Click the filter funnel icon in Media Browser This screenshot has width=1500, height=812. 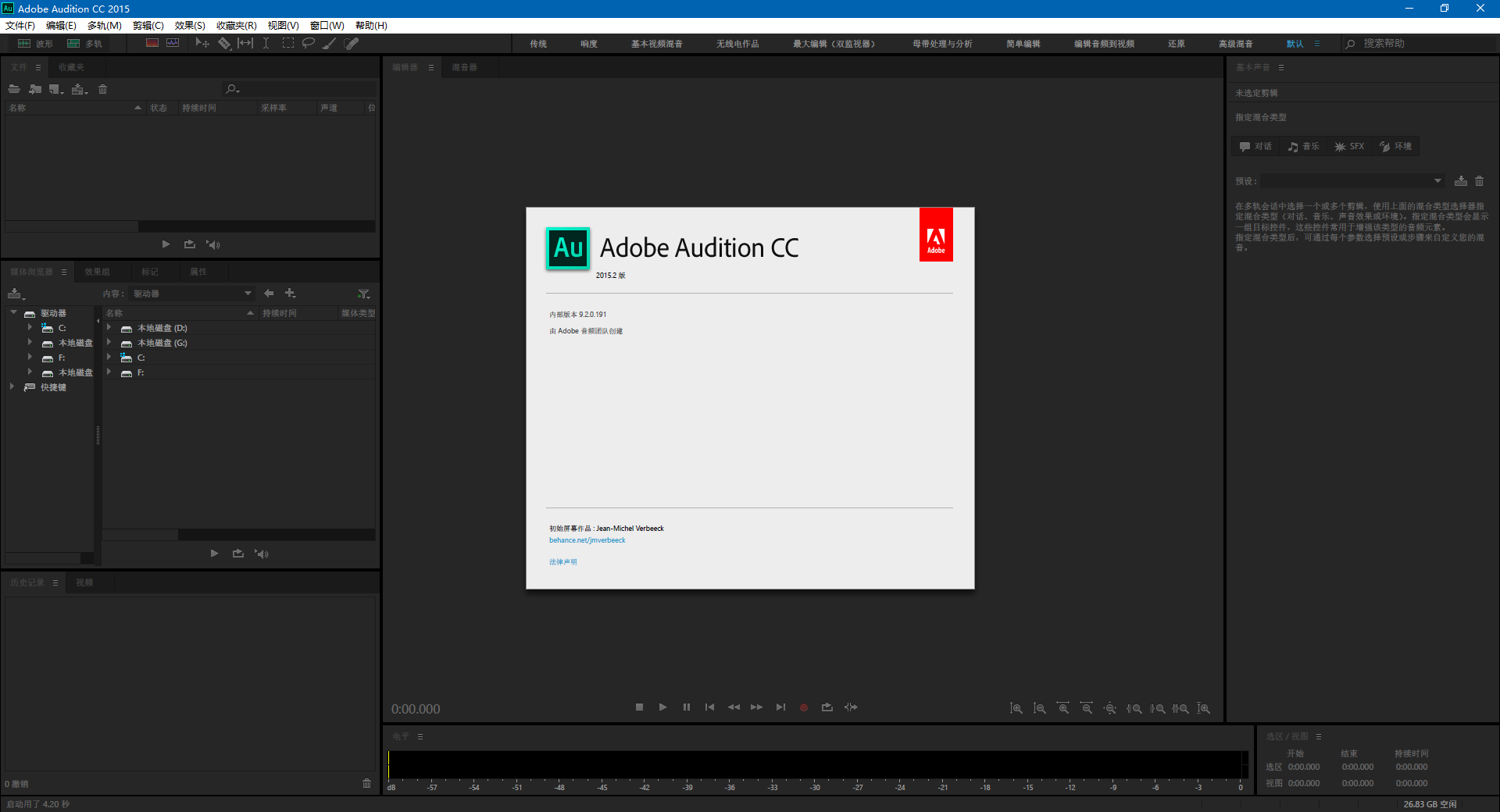(x=363, y=294)
